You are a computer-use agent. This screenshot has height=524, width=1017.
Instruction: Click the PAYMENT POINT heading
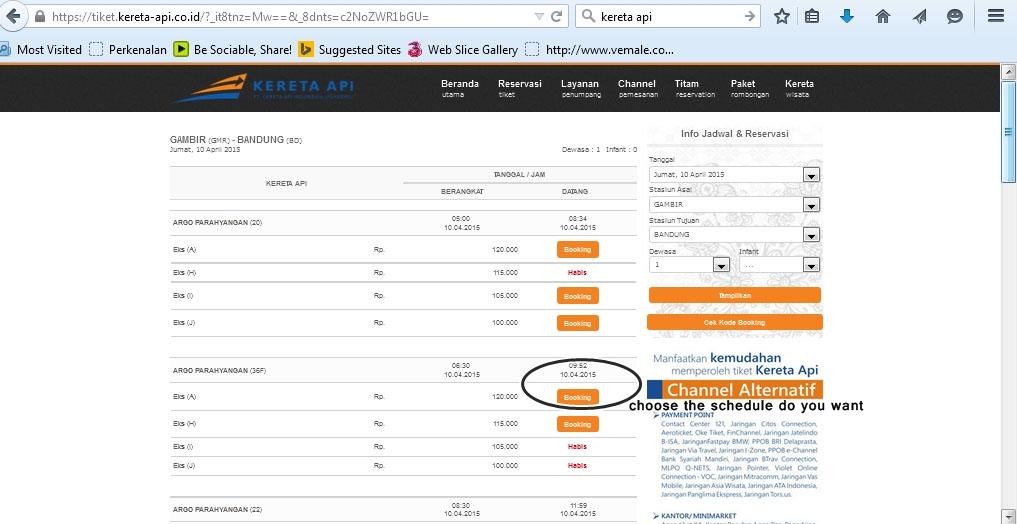tap(688, 414)
